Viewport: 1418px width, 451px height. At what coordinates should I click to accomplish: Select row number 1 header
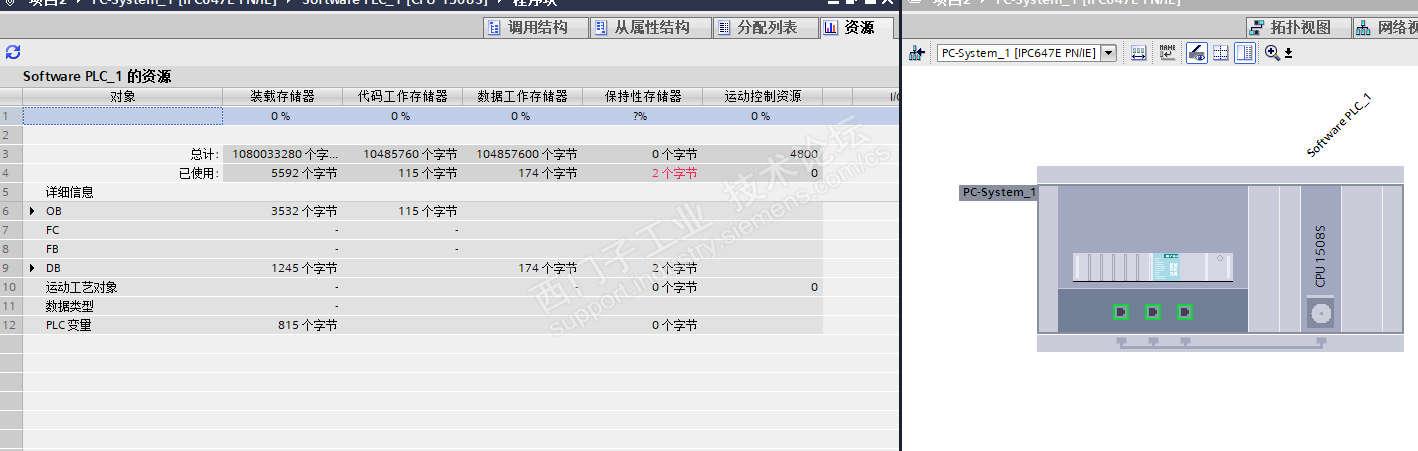[x=11, y=116]
